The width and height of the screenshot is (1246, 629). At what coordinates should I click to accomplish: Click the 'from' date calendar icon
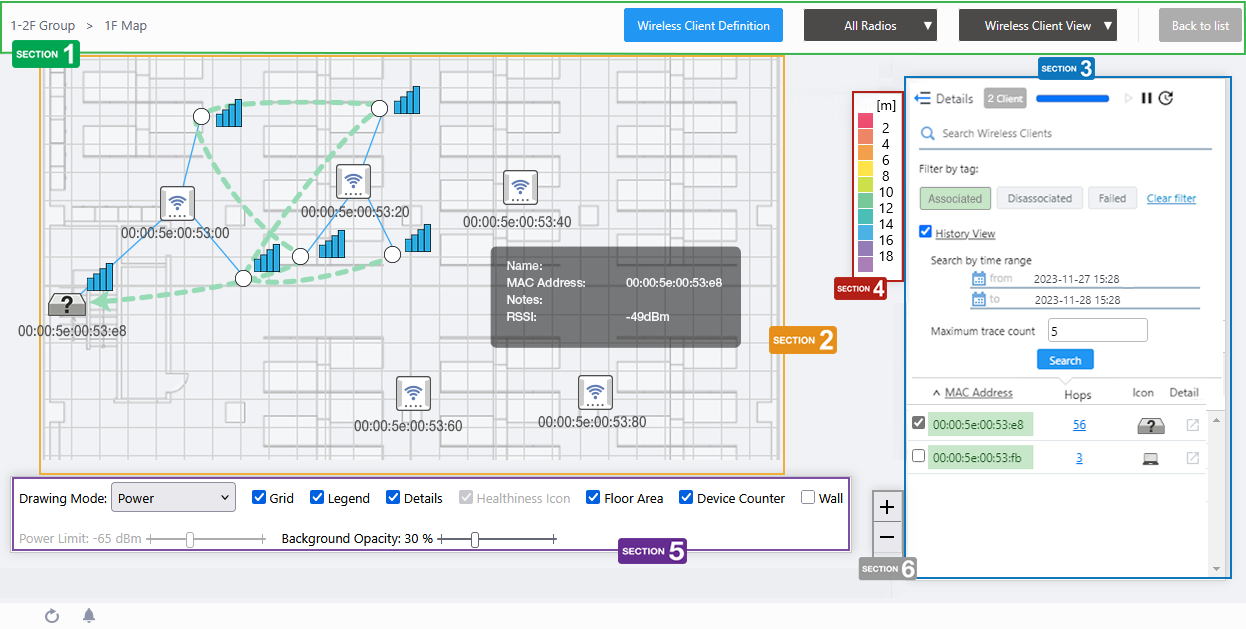[979, 279]
